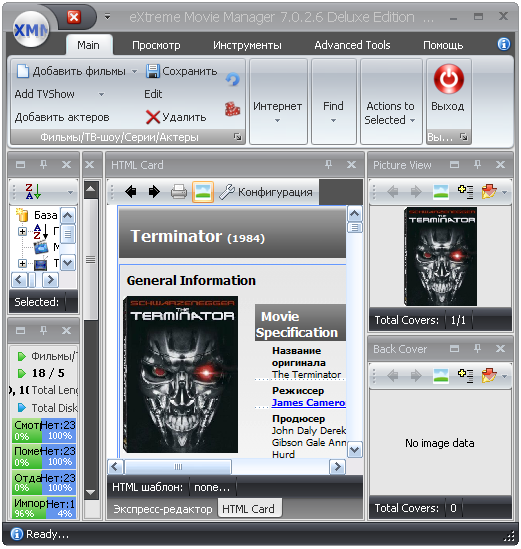
Task: Open the folder star dropdown in Back Cover
Action: 504,377
